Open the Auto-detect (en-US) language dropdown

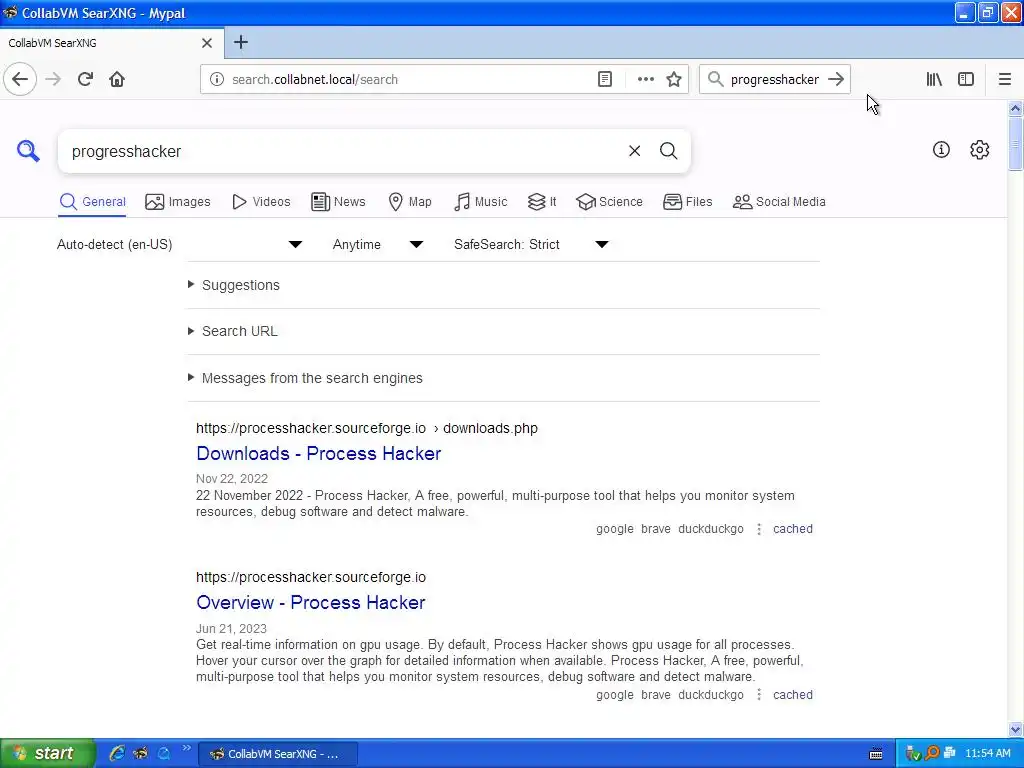(x=180, y=244)
